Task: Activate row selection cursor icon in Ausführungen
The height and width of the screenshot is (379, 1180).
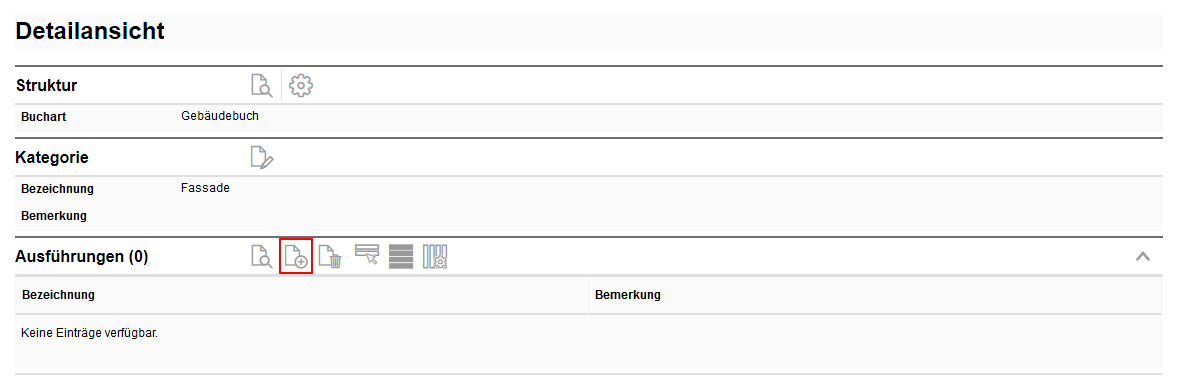Action: point(366,254)
